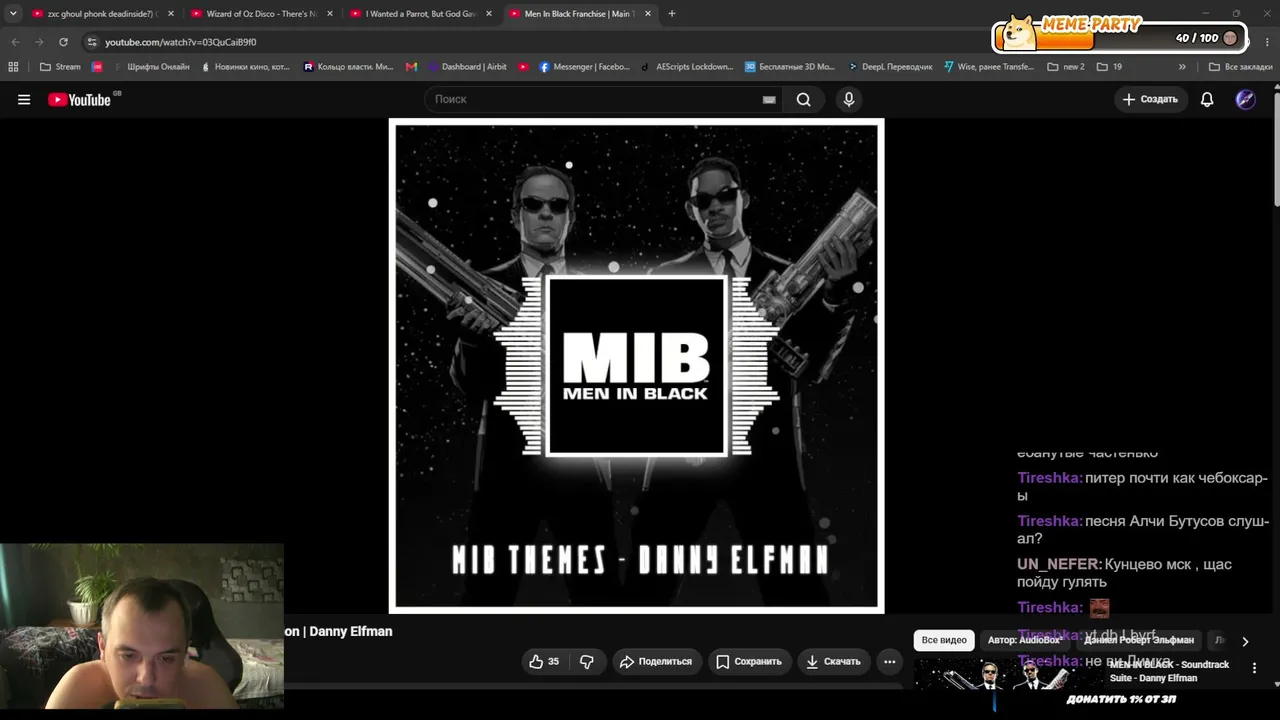Select the 'Все видео' filter chip

(x=944, y=640)
